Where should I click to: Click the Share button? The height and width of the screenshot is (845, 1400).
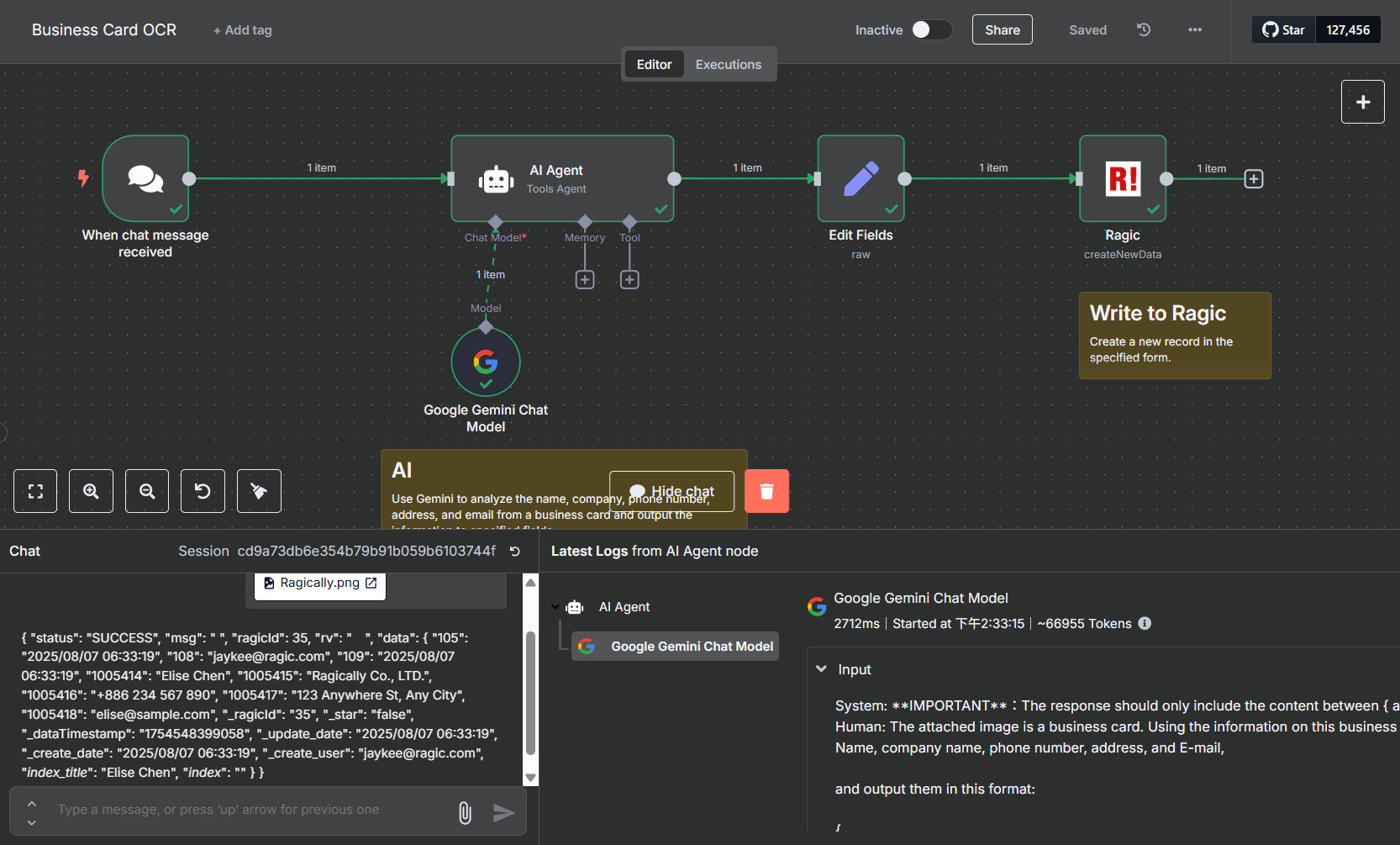tap(1003, 29)
